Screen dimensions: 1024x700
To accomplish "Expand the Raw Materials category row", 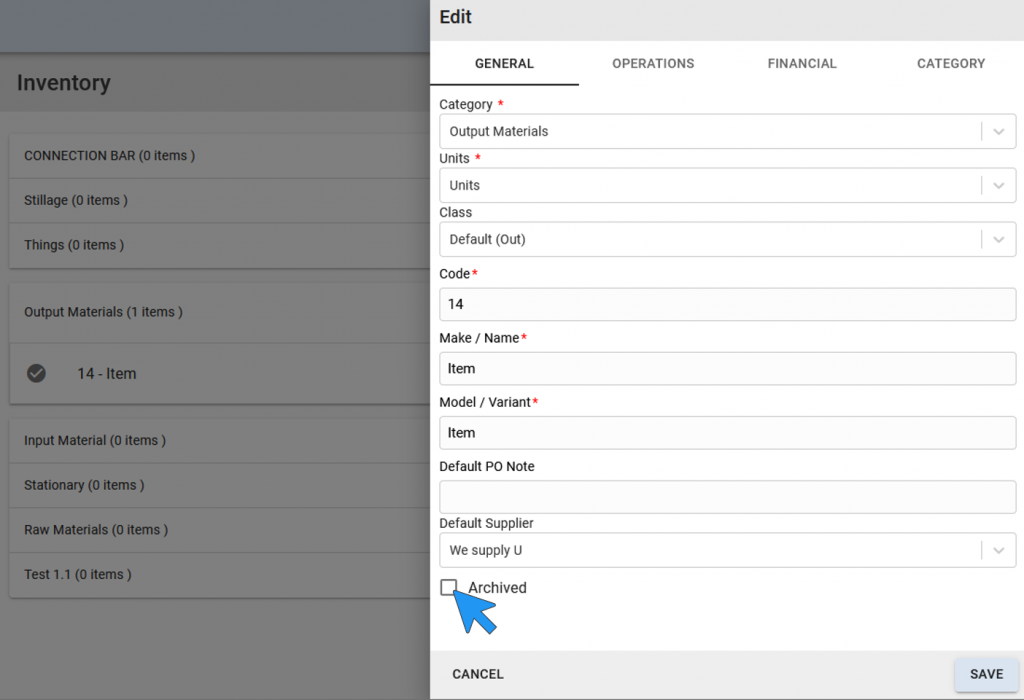I will tap(219, 530).
